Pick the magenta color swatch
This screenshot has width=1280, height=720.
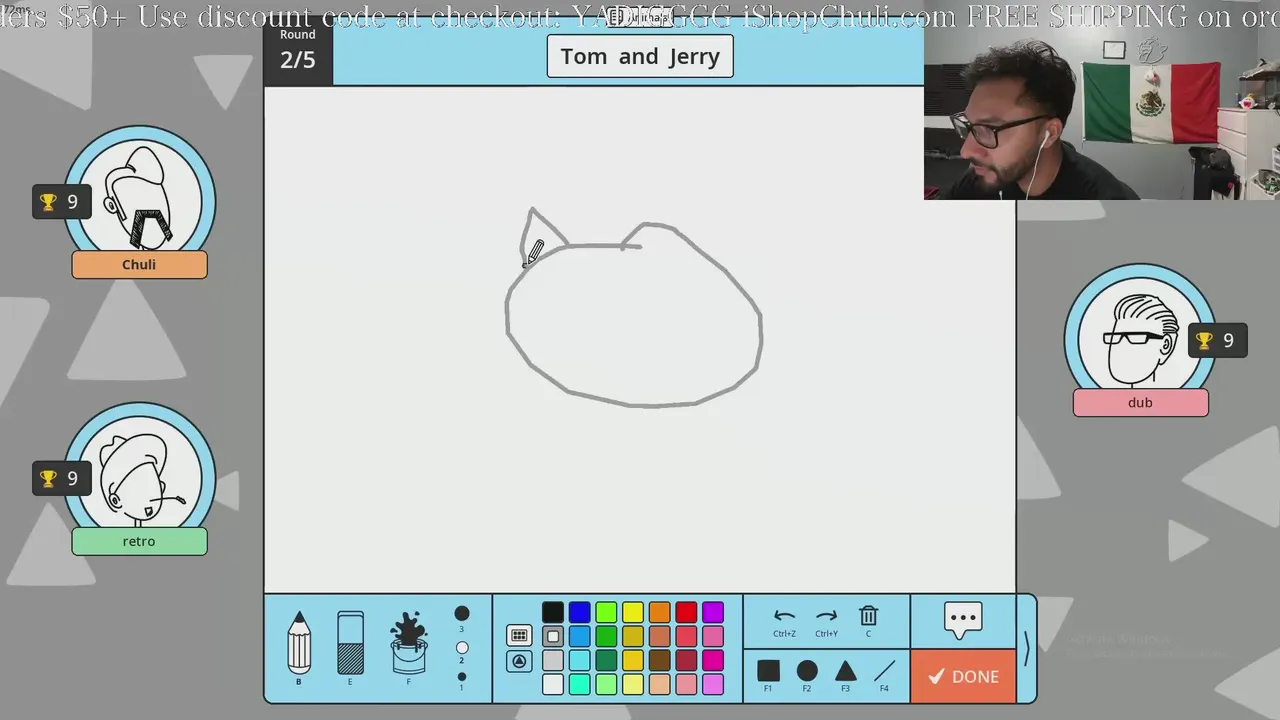(713, 660)
